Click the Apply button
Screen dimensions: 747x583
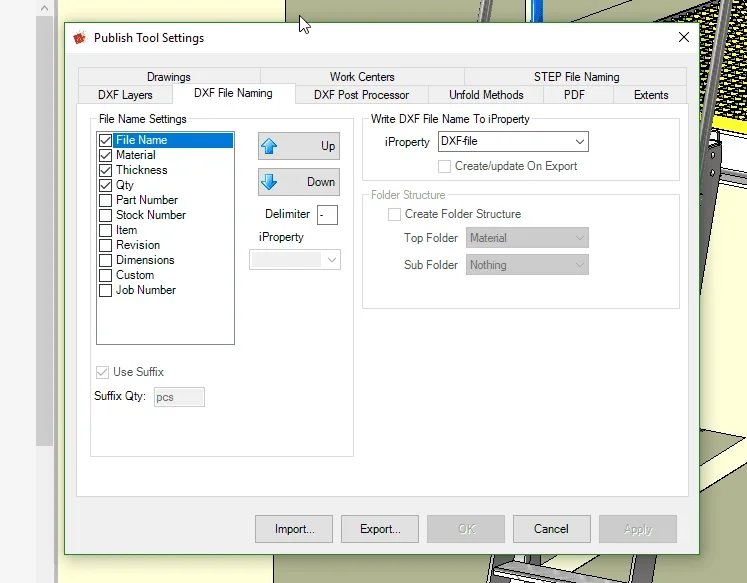coord(638,529)
